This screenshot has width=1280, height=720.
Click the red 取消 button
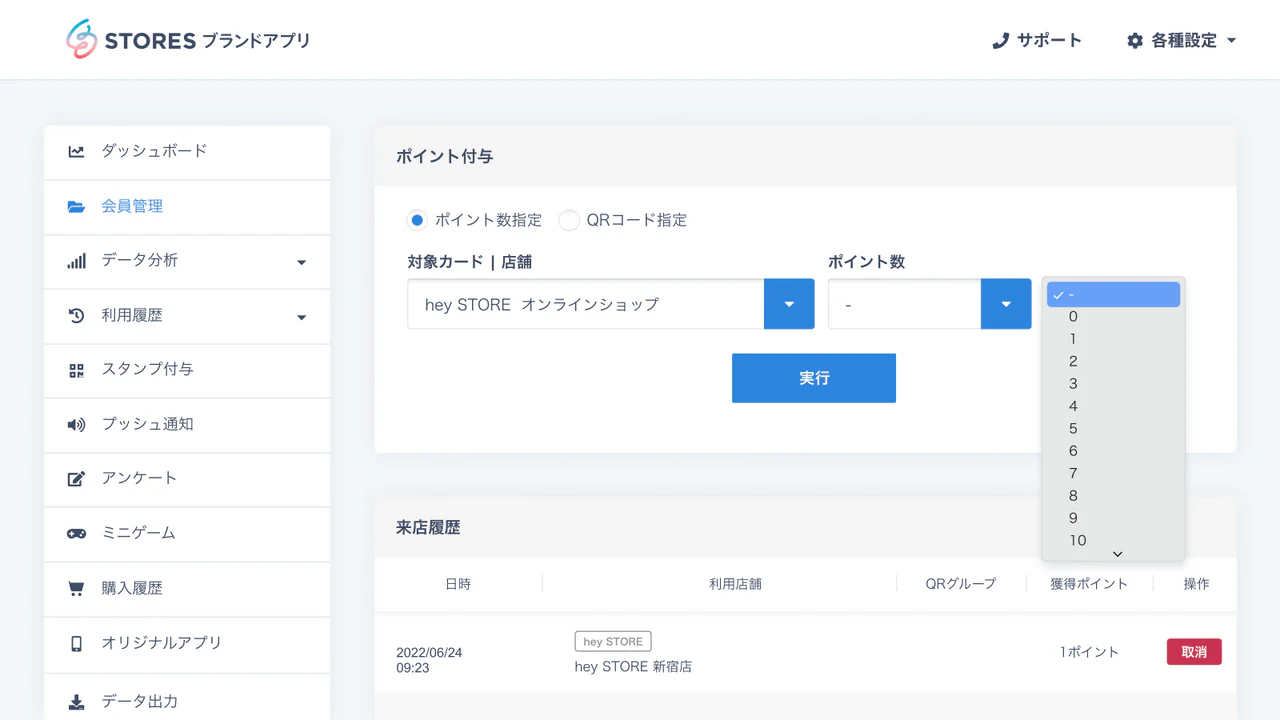(1194, 652)
